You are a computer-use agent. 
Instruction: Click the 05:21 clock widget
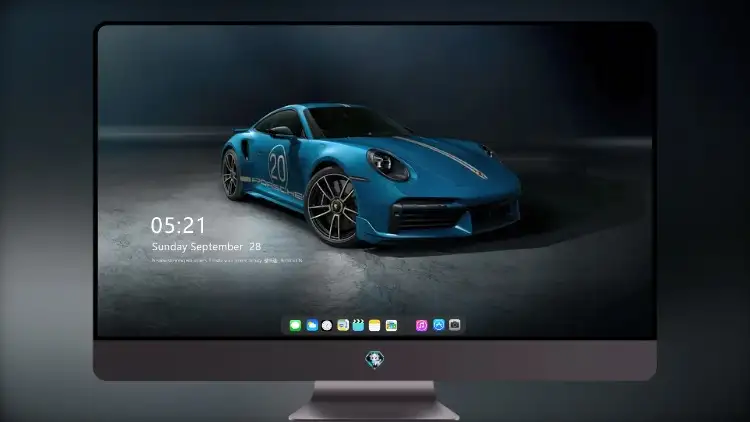click(178, 225)
